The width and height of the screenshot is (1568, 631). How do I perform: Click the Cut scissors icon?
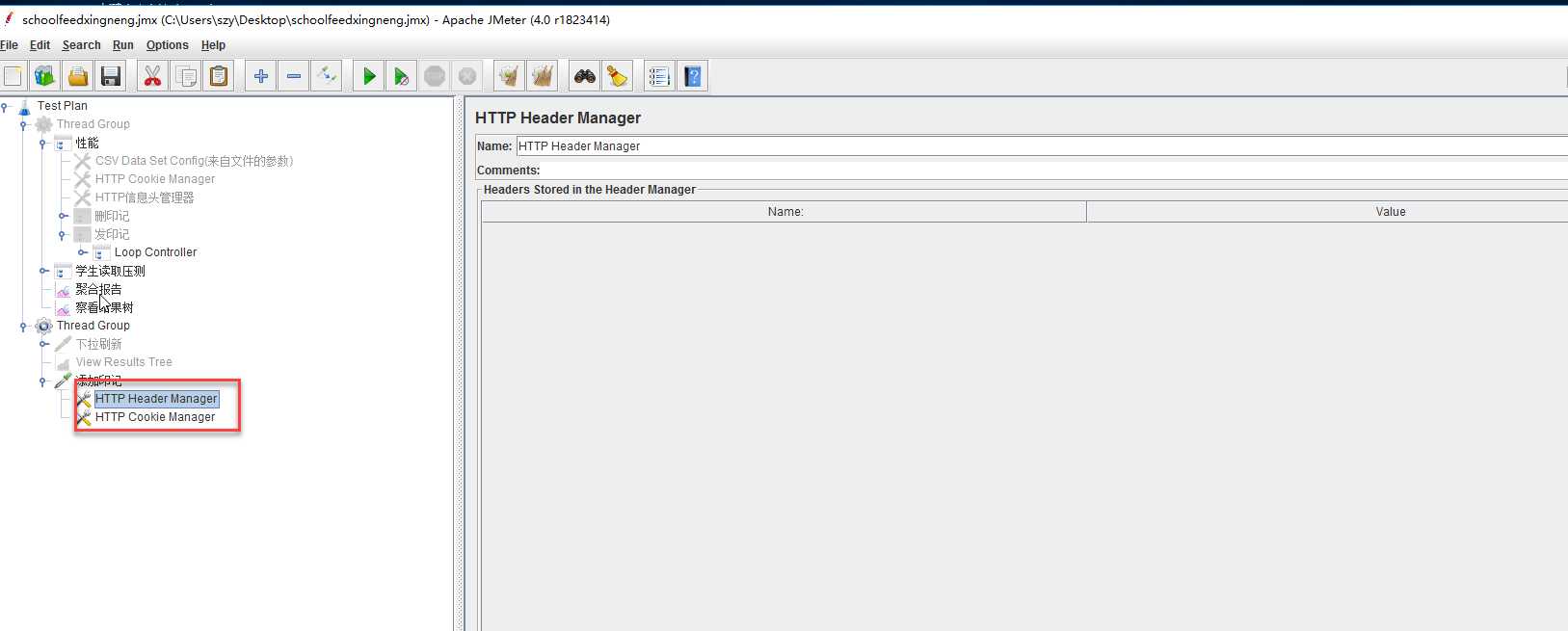[x=152, y=76]
